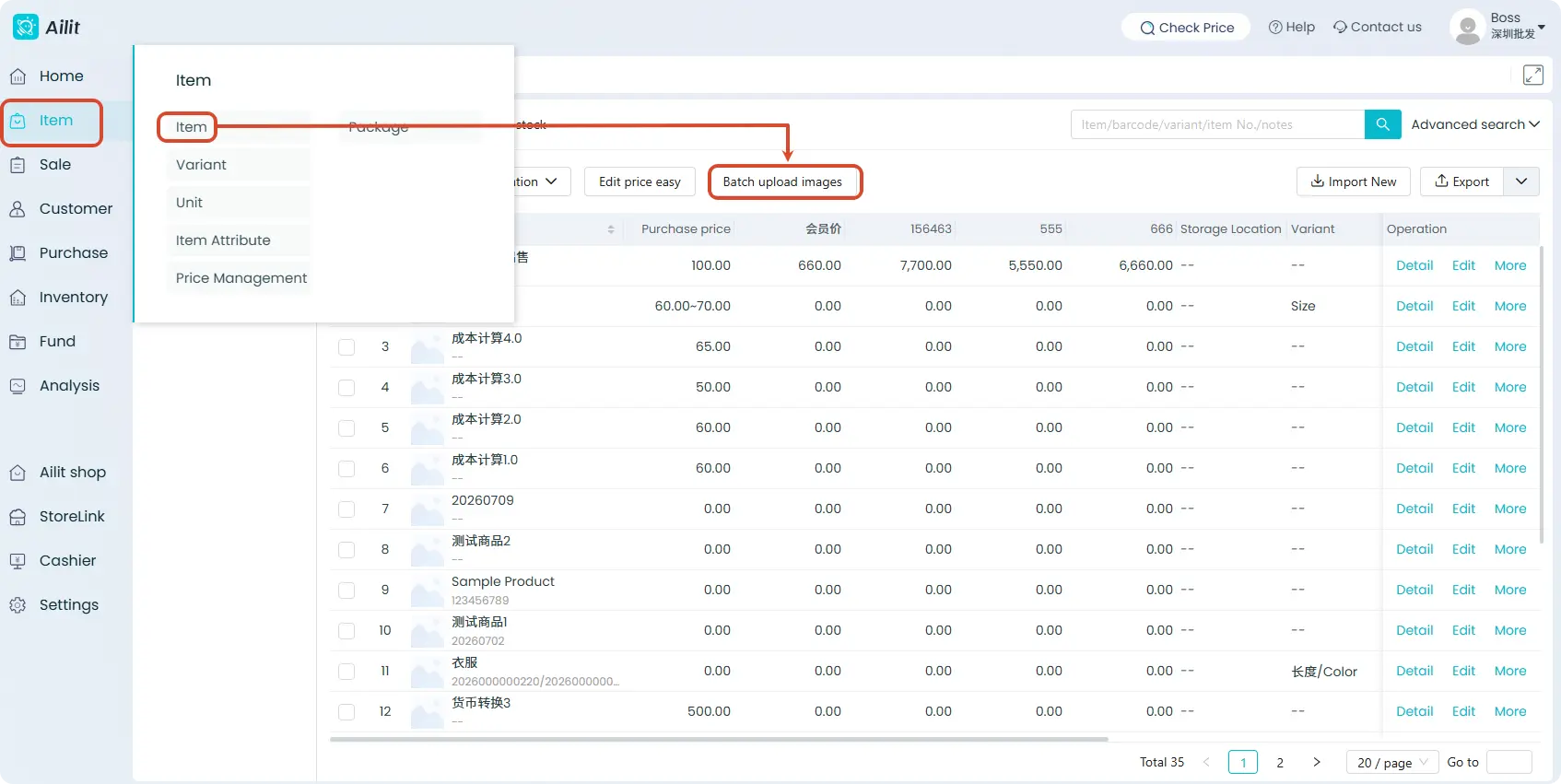Click the Help question-mark icon
Screen dimensions: 1561x784
[1275, 27]
